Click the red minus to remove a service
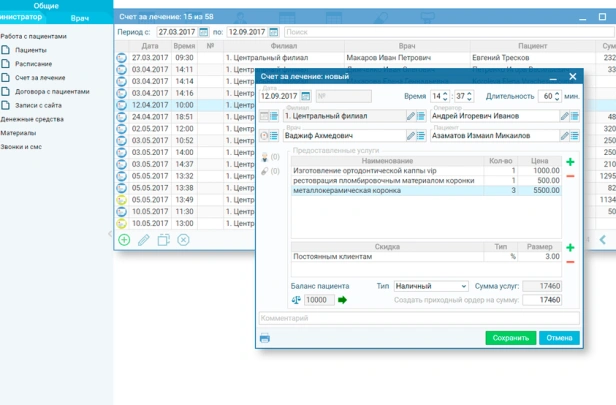Screen dimensions: 616x405 click(571, 177)
